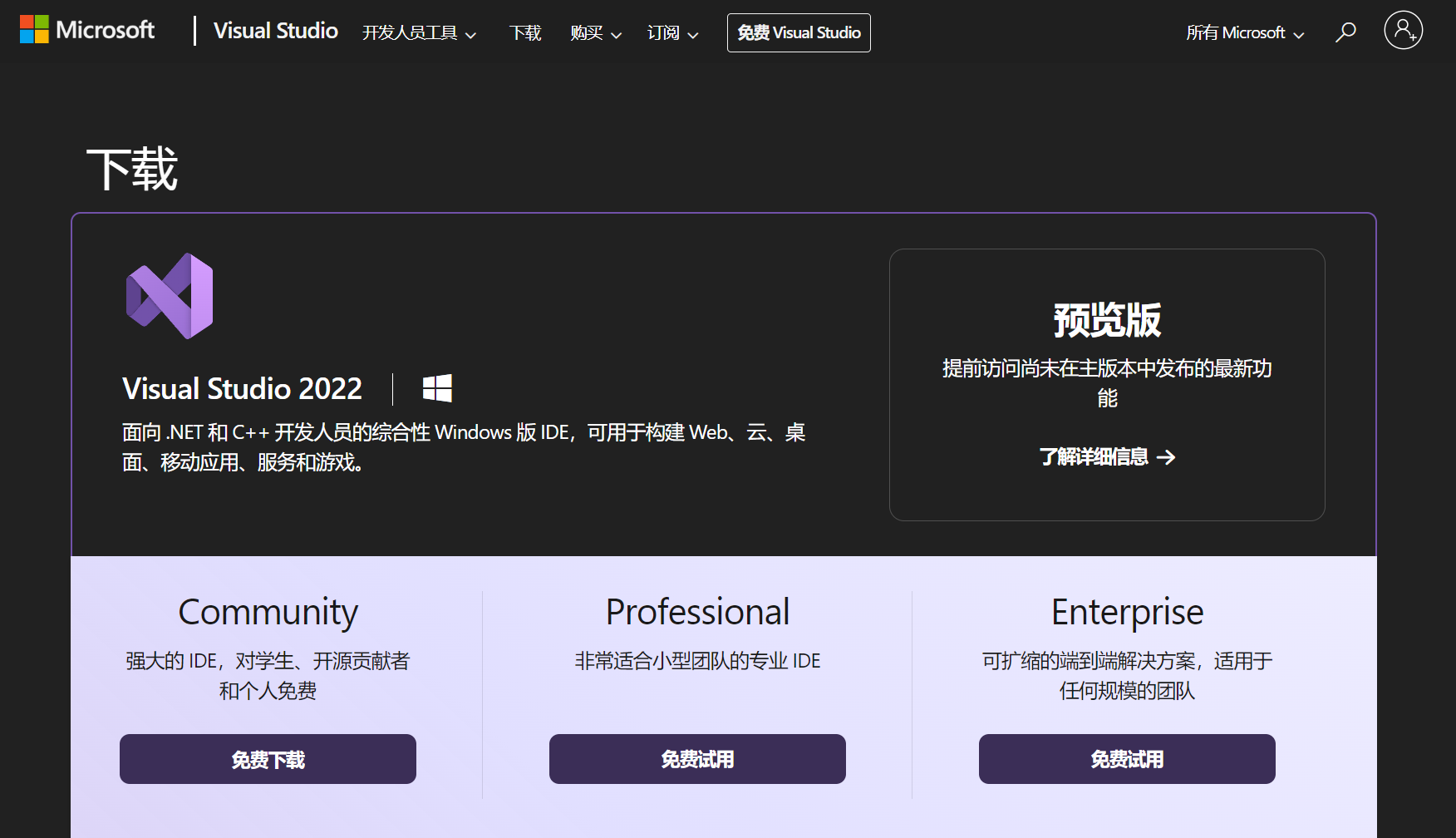Screen dimensions: 1456x838
Task: Click 免费下载 under Community edition
Action: point(268,758)
